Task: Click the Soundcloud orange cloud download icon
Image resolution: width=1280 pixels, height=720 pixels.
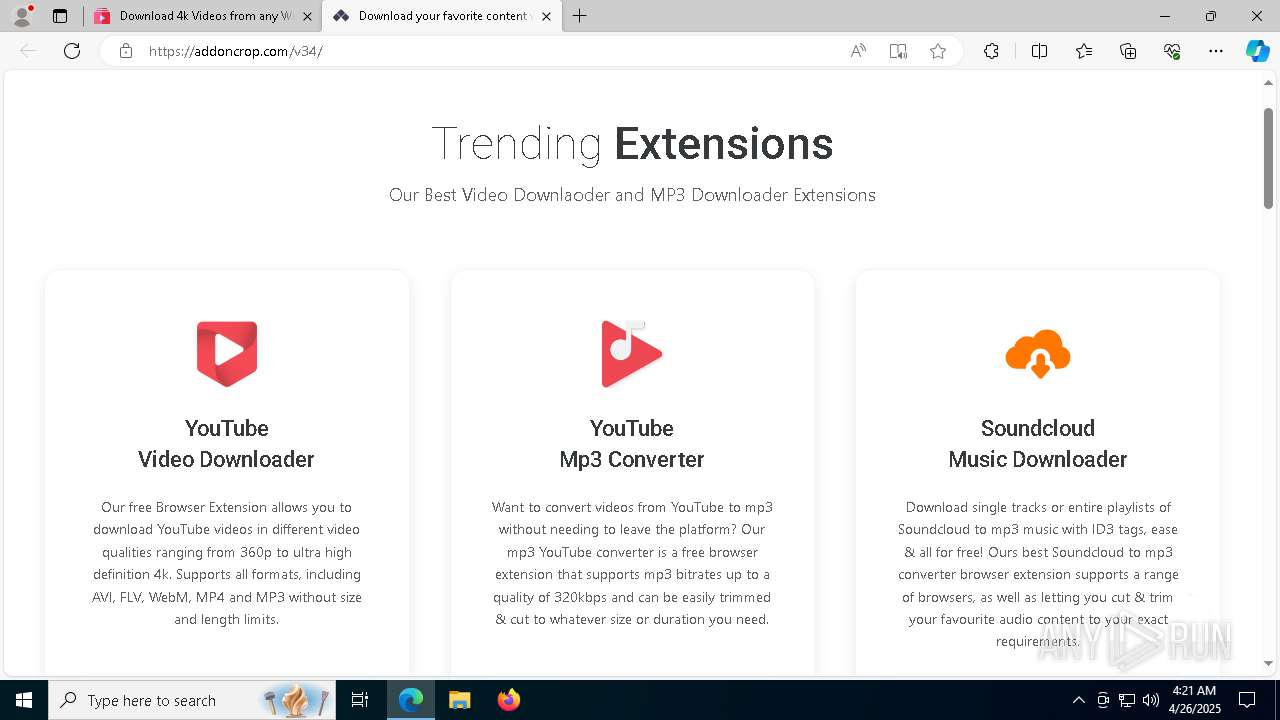Action: (x=1038, y=354)
